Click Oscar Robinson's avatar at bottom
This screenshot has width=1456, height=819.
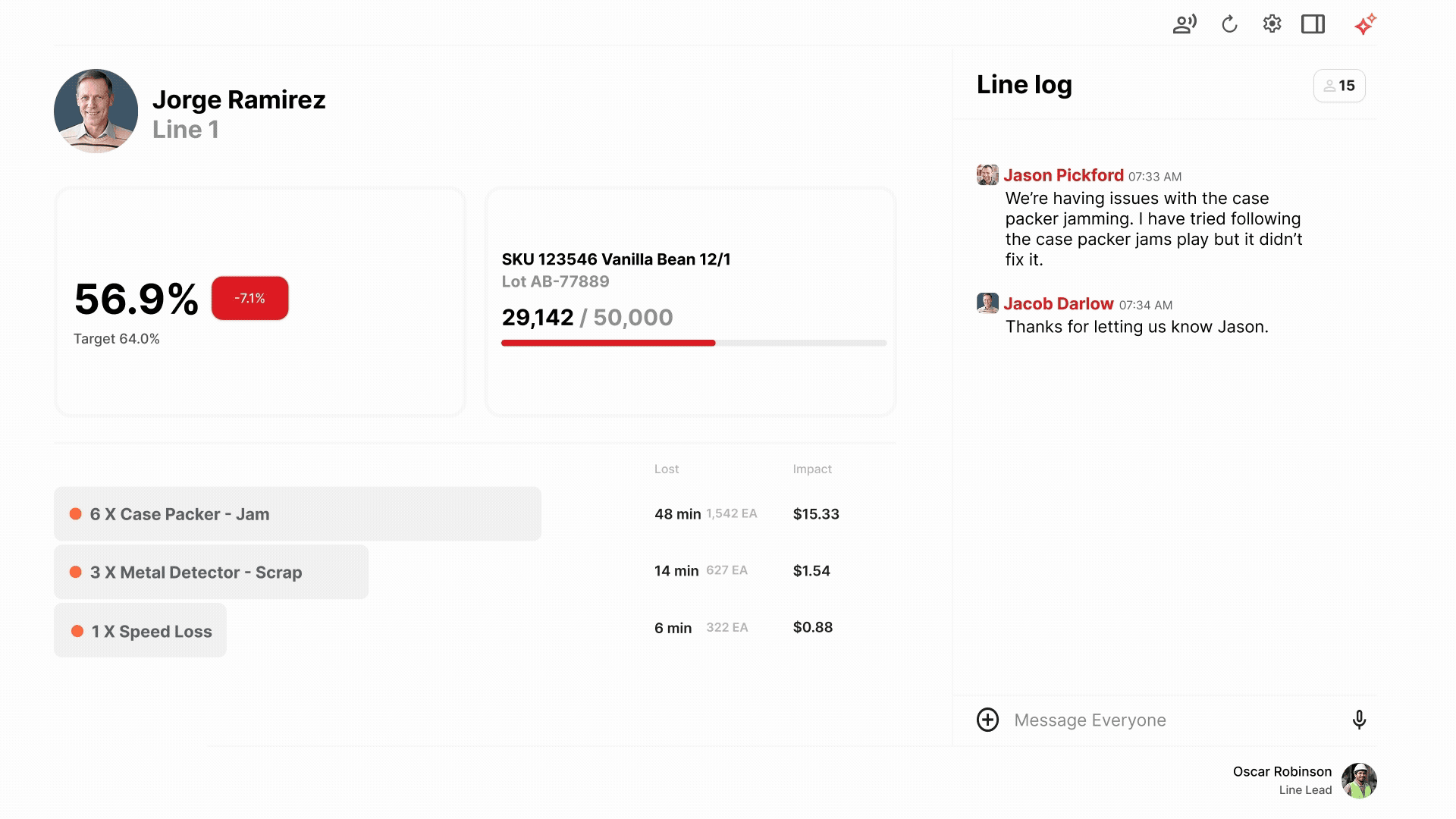tap(1358, 780)
